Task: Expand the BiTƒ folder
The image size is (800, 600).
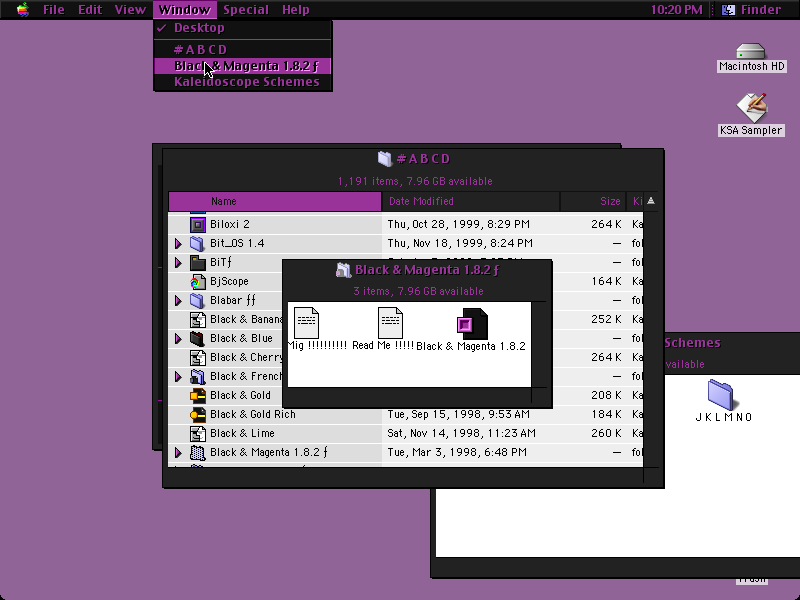Action: click(178, 263)
